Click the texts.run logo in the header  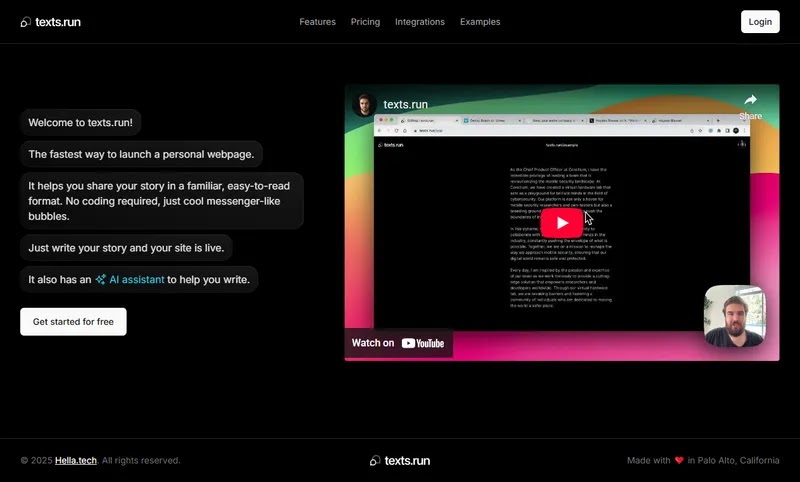point(51,22)
